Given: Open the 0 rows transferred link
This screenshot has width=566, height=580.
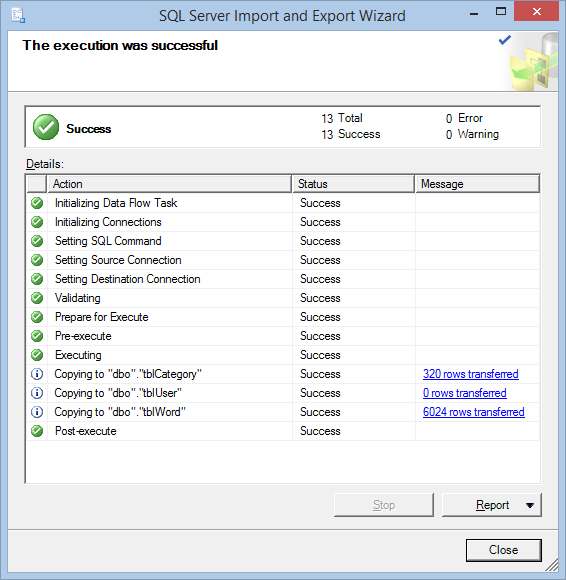Looking at the screenshot, I should pos(465,393).
